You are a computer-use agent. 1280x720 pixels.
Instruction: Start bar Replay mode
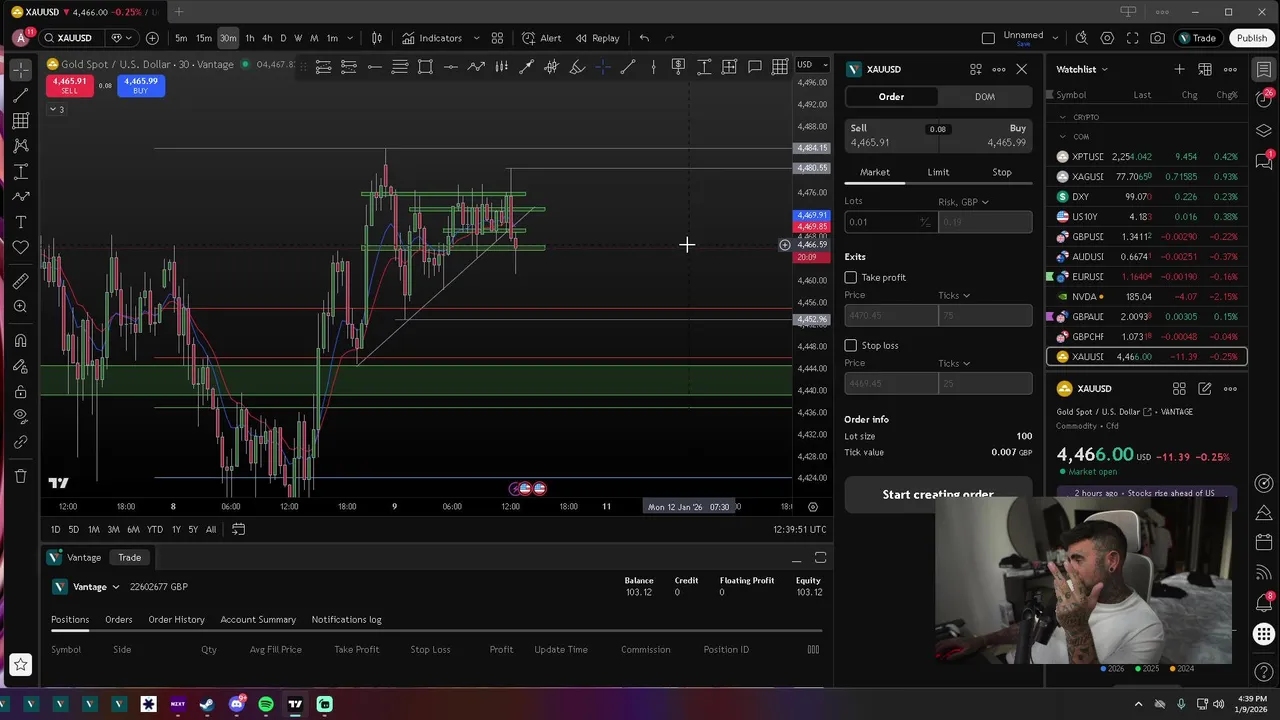(597, 38)
